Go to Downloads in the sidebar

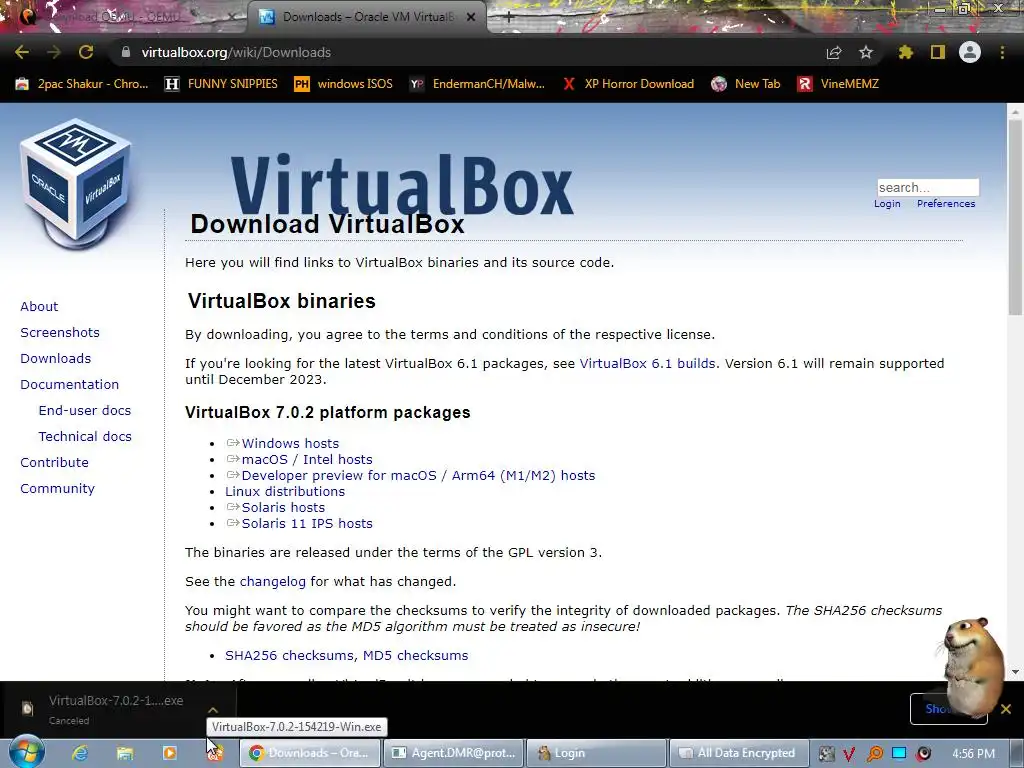pos(56,359)
